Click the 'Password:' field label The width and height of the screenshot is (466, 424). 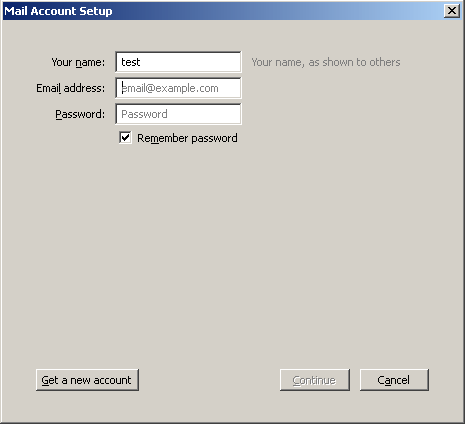(80, 114)
